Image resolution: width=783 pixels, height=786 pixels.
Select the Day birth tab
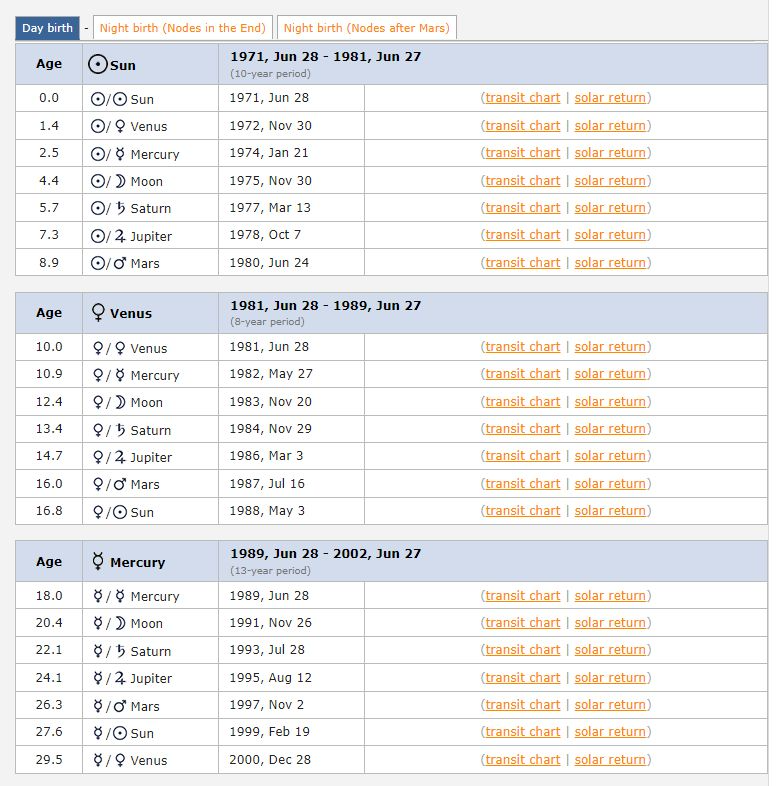click(x=46, y=28)
